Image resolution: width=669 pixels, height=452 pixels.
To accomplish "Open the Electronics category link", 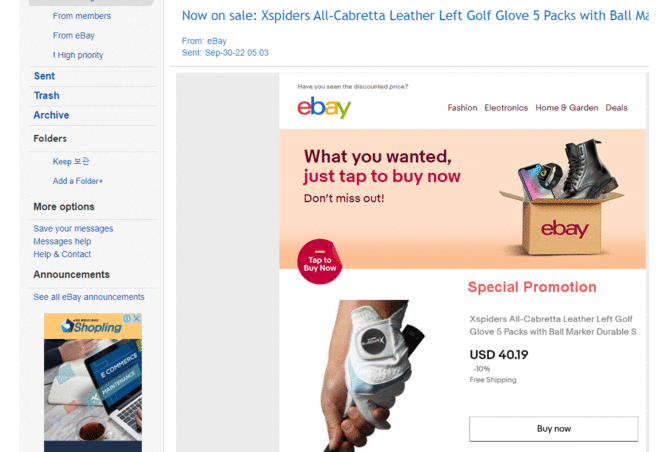I will (x=506, y=108).
